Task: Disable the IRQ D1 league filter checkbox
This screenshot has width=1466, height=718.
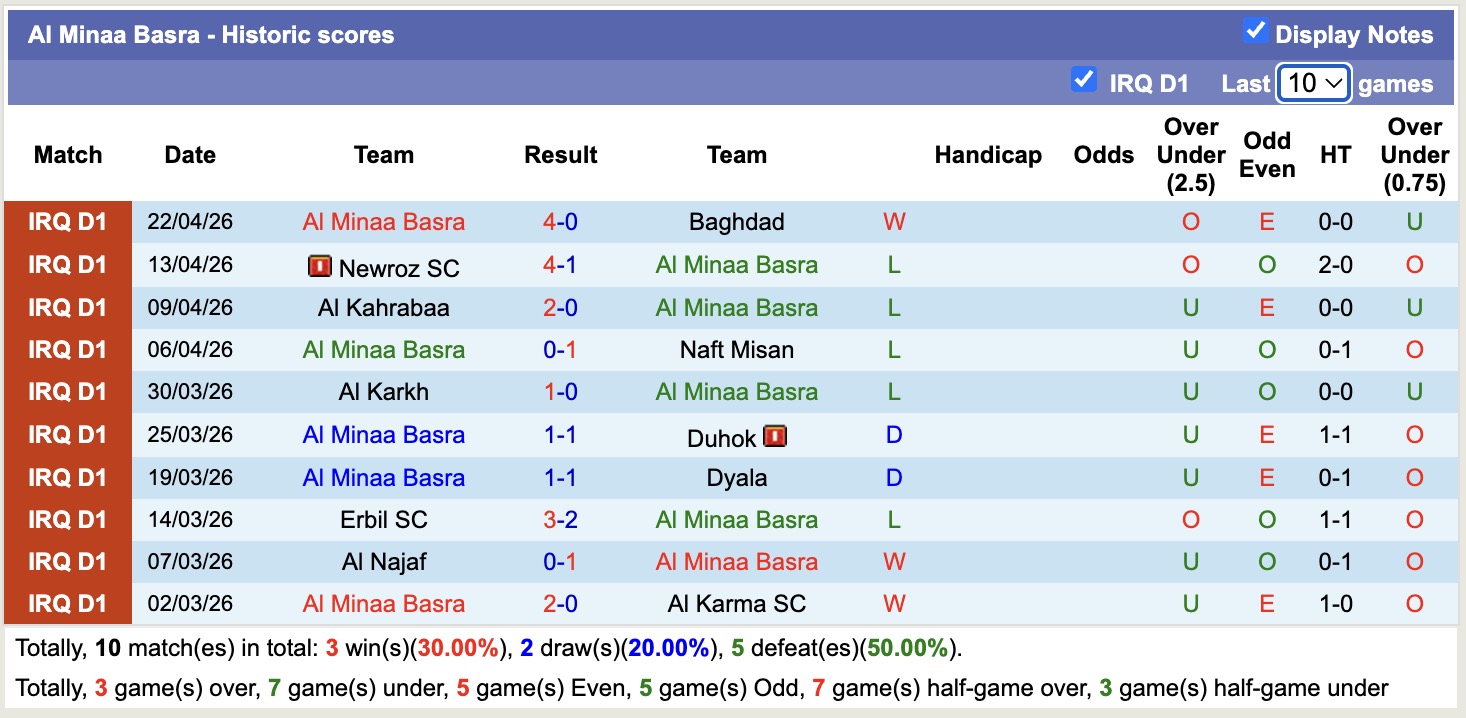Action: coord(1084,79)
